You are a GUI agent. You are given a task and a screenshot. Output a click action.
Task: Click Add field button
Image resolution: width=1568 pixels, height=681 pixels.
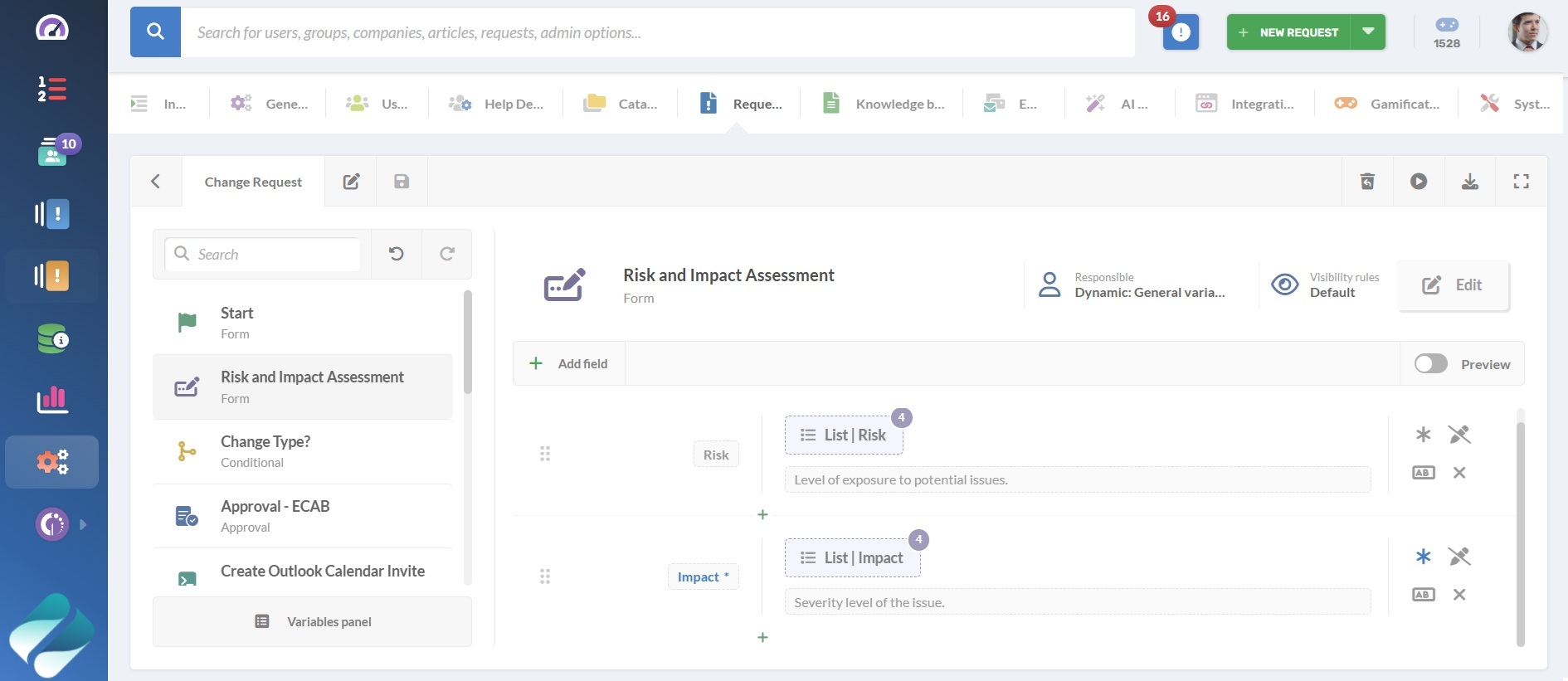569,364
